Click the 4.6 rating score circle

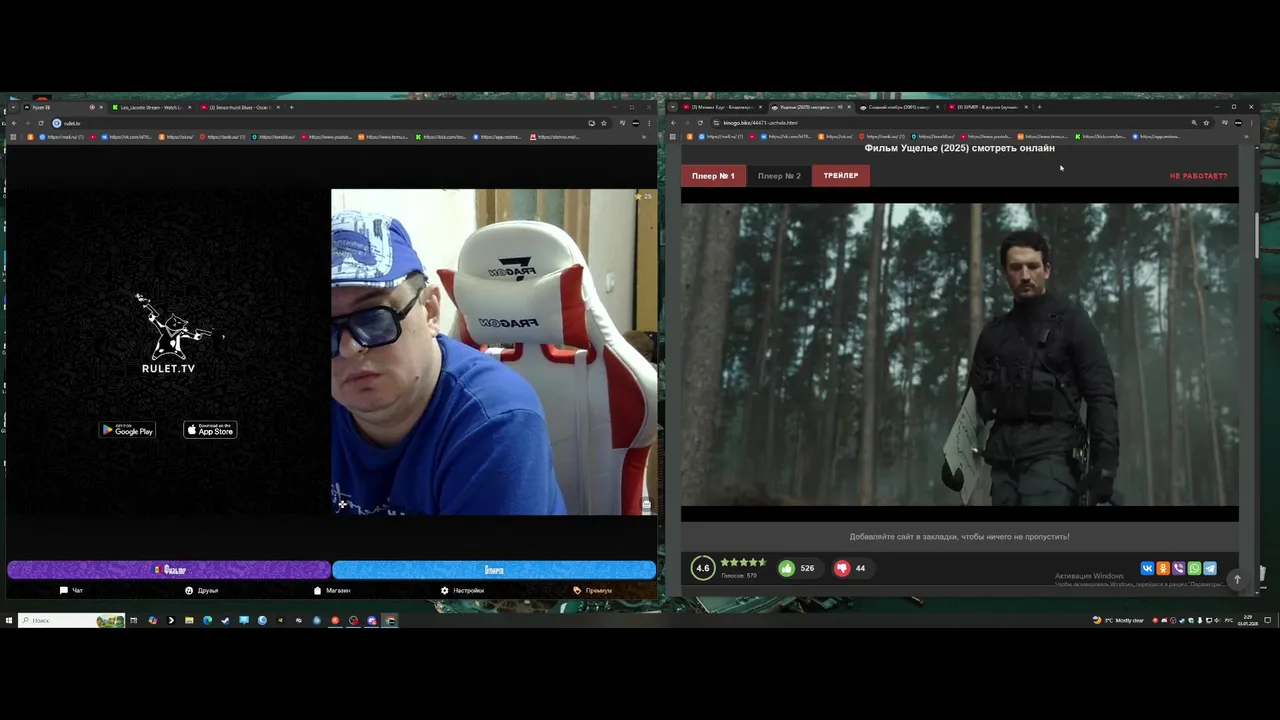pyautogui.click(x=703, y=568)
